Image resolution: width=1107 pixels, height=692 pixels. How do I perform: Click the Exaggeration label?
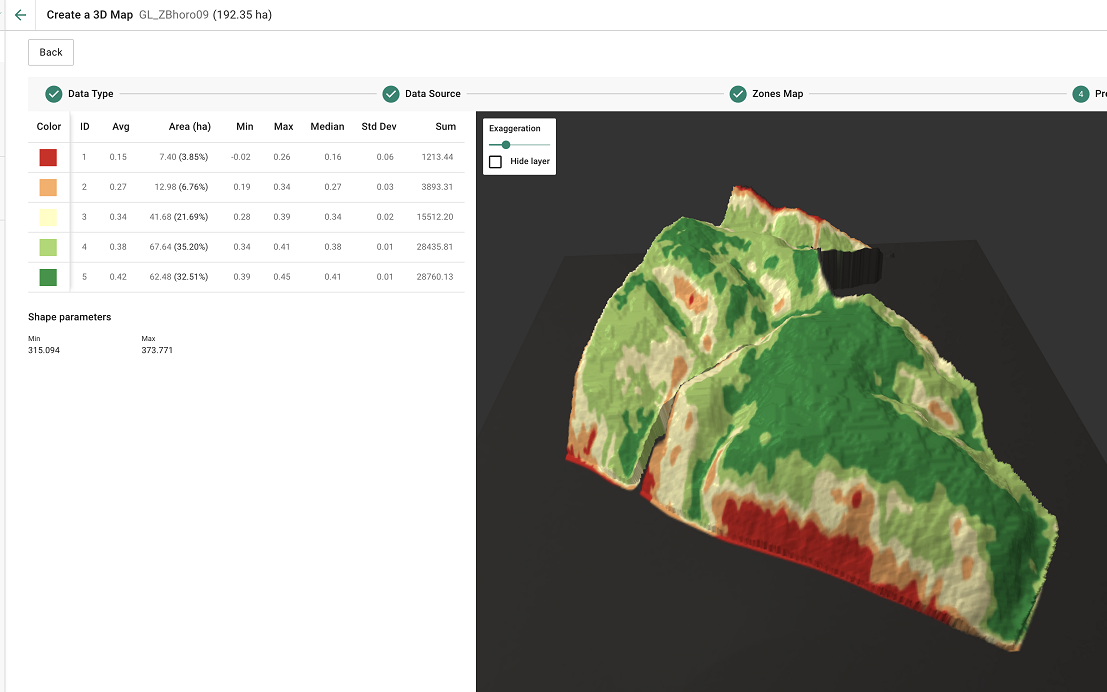point(515,129)
